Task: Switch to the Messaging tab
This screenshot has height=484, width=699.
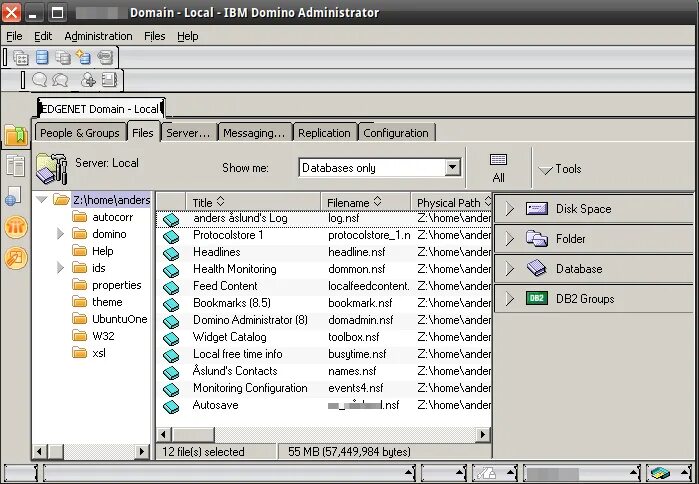Action: (254, 133)
